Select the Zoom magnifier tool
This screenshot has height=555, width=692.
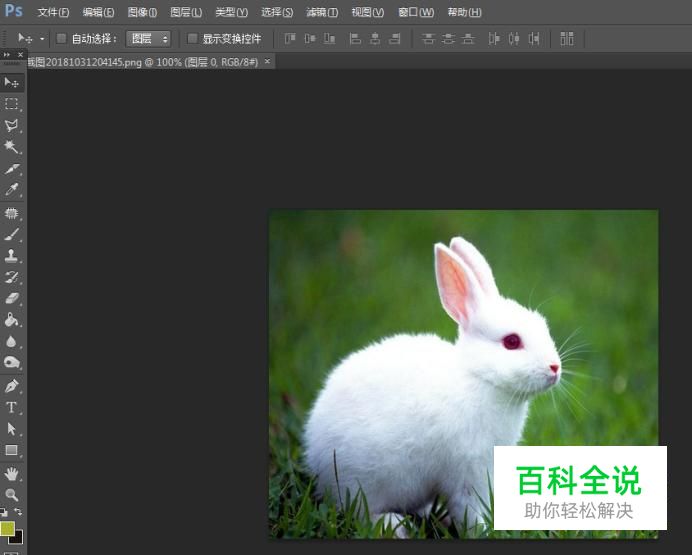click(12, 494)
